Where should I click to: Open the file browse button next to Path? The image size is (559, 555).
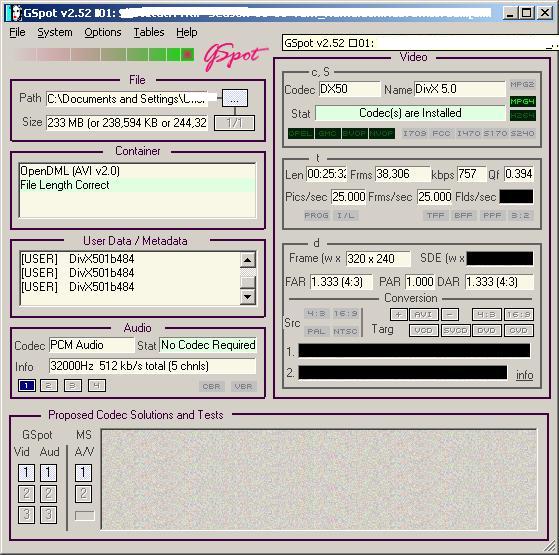point(235,98)
